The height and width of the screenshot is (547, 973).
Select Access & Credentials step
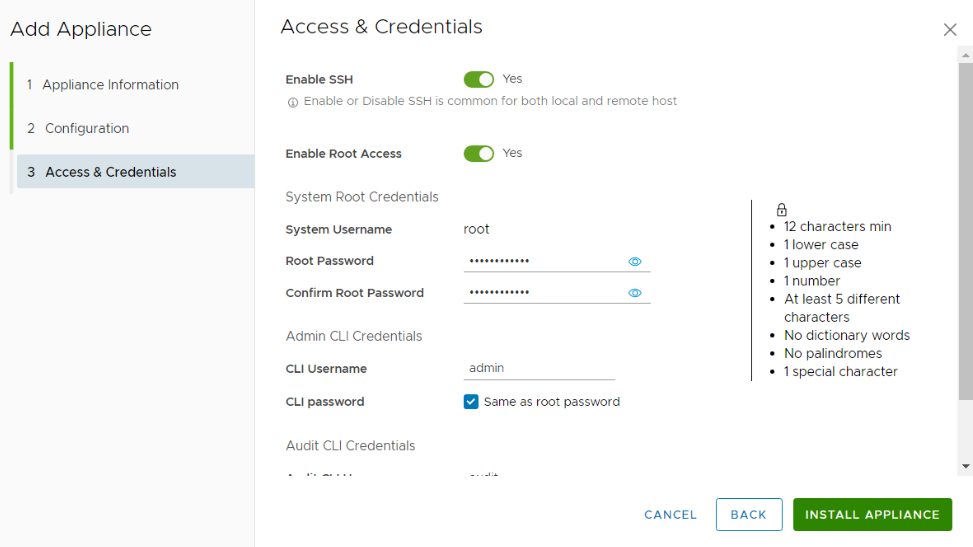point(110,172)
